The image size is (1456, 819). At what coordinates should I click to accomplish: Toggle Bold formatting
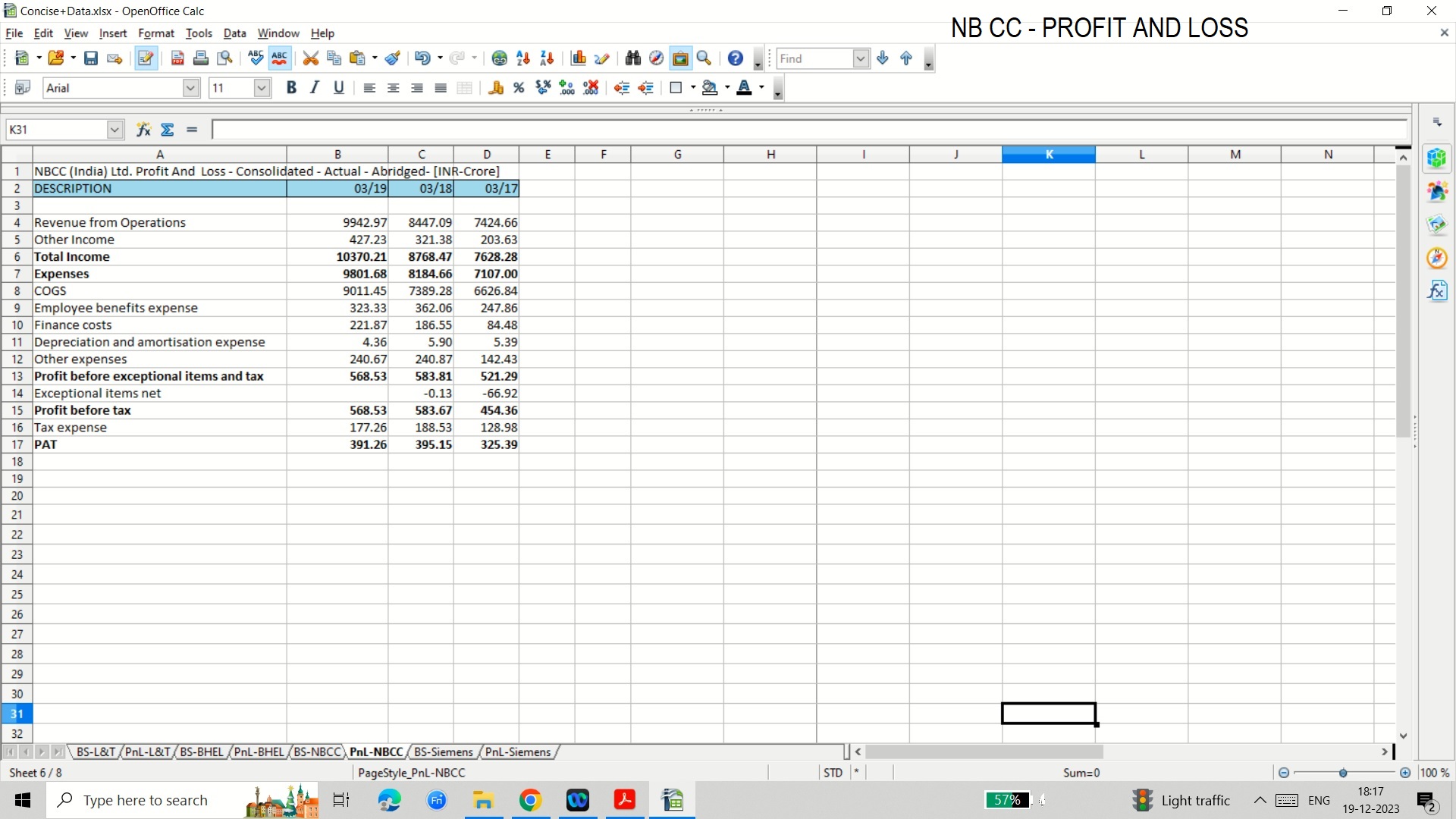pyautogui.click(x=291, y=88)
